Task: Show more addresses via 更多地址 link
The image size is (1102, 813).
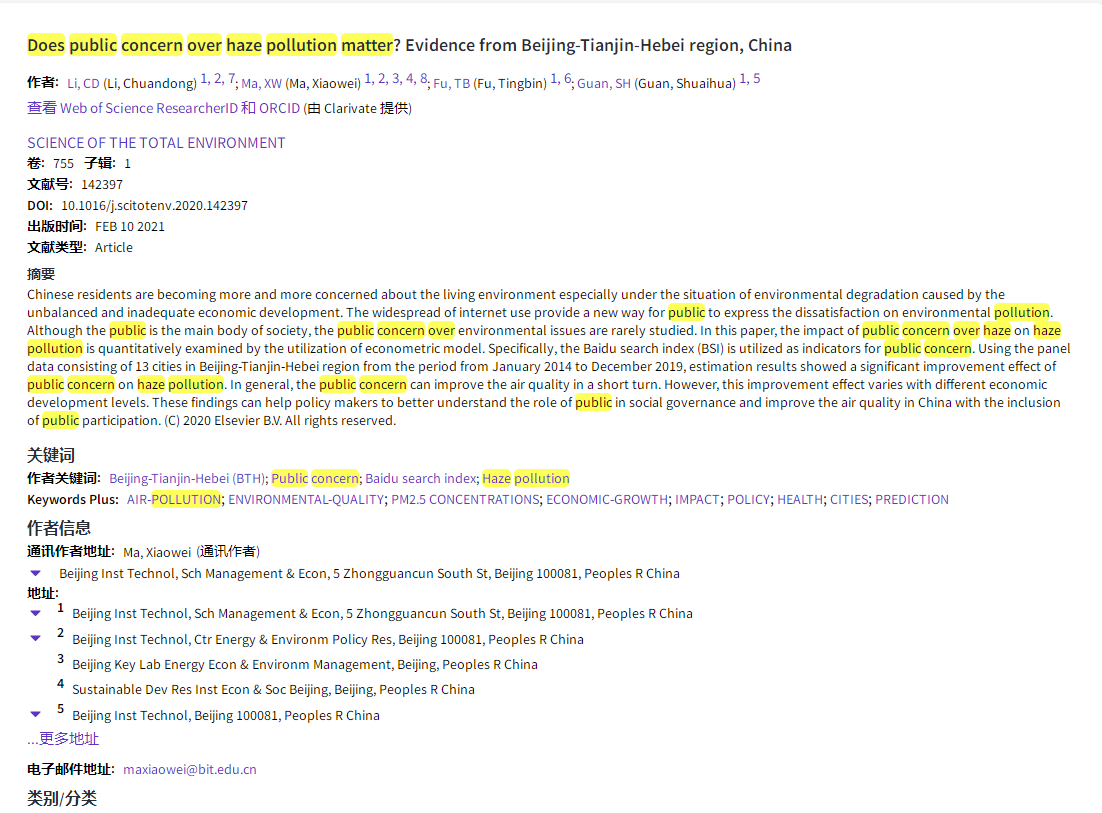Action: [x=63, y=739]
